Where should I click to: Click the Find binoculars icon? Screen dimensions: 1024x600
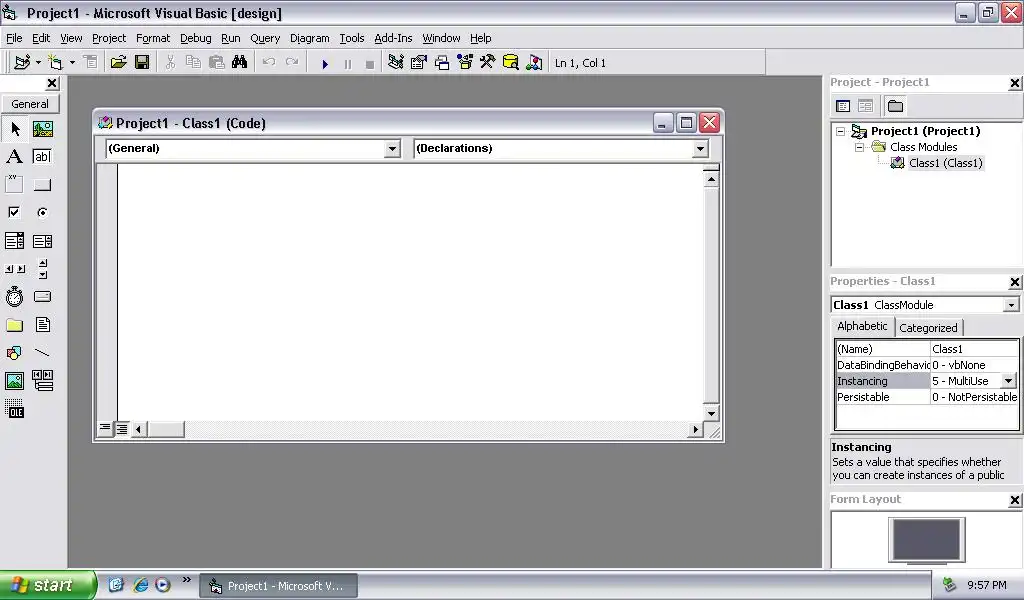tap(240, 62)
